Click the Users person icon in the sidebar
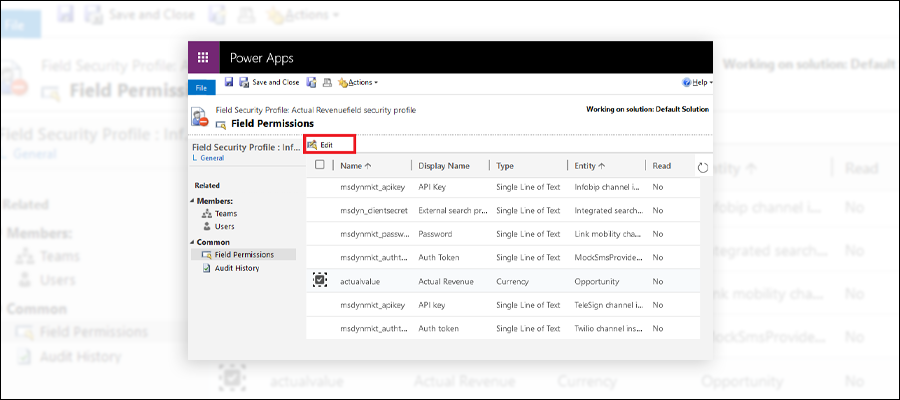Screen dimensions: 900x400 pos(207,226)
